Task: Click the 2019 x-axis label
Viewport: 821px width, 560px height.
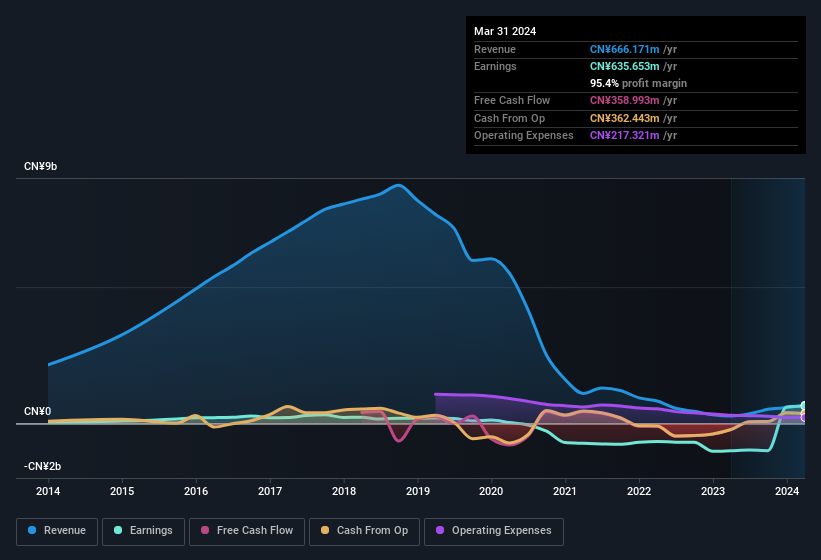Action: [418, 491]
